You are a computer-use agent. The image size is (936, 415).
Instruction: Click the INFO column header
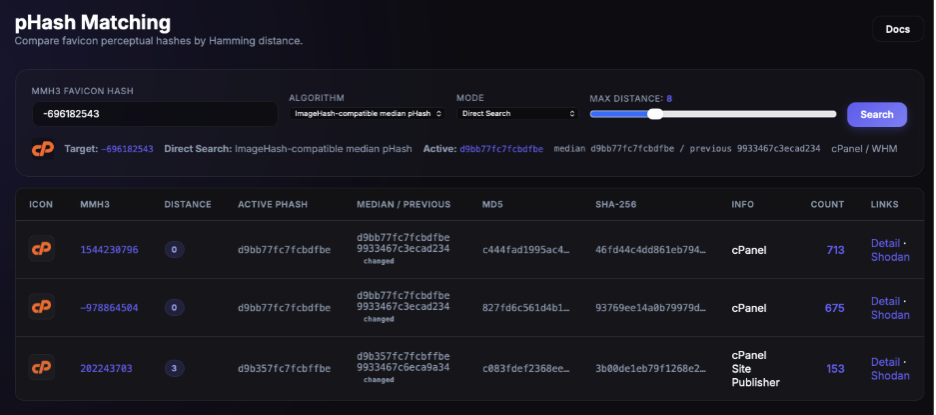click(743, 204)
